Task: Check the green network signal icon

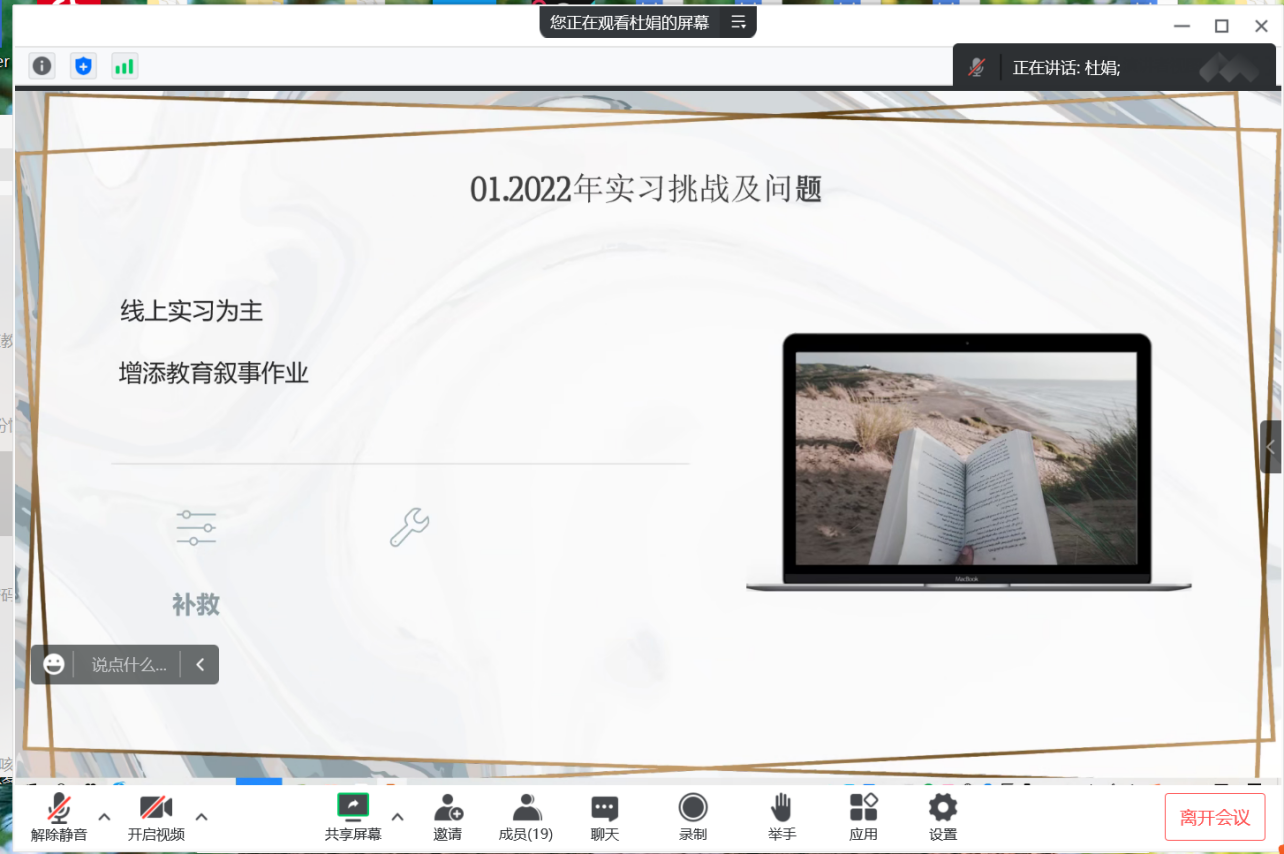Action: [124, 66]
